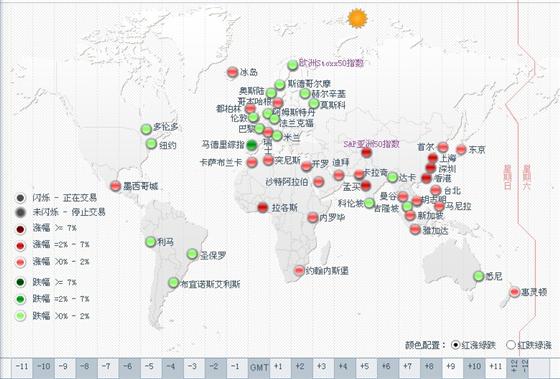This screenshot has height=379, width=560.
Task: Select the 红涨绿跌 color scheme radio
Action: coord(455,345)
